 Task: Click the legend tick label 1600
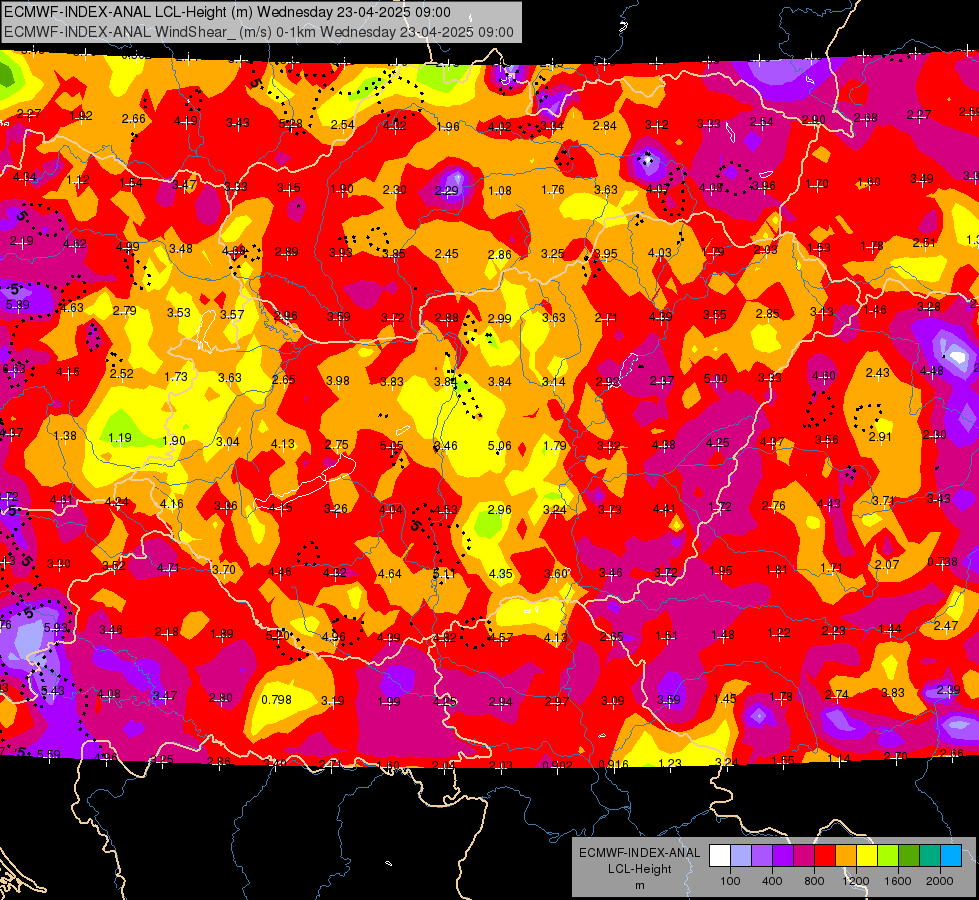(898, 881)
